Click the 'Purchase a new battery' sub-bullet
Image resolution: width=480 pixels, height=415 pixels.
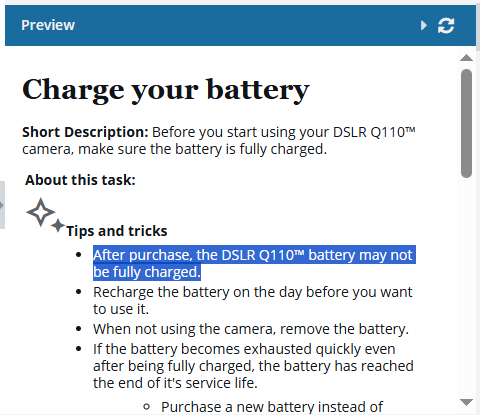[x=272, y=407]
